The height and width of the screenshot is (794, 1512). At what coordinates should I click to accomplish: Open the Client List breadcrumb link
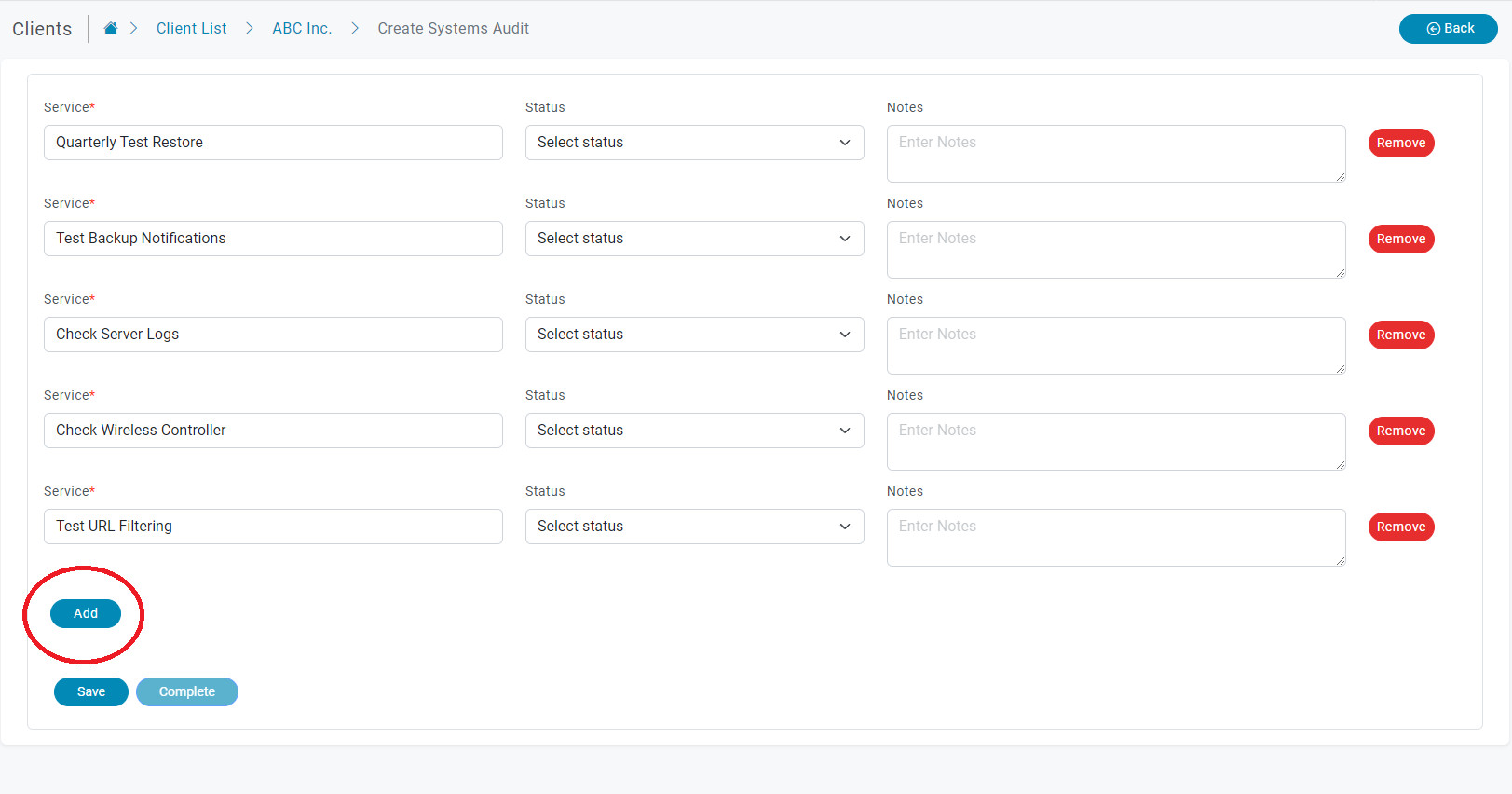pos(191,29)
